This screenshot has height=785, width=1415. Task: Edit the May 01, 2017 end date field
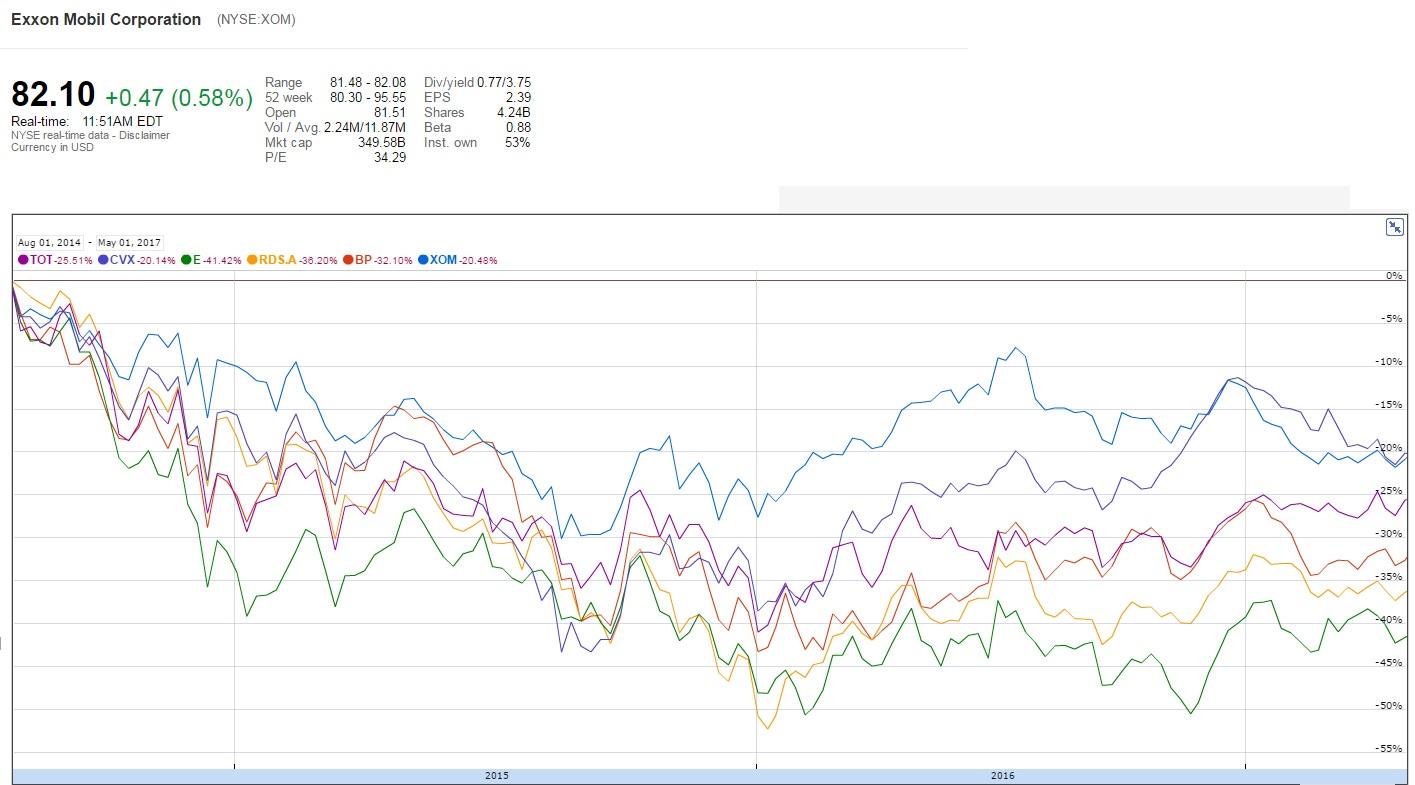pyautogui.click(x=130, y=243)
